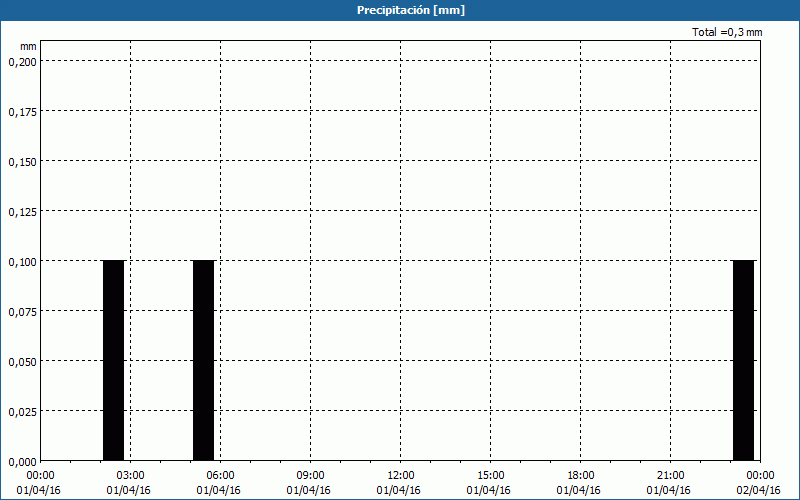Click the 12:00 time axis label
This screenshot has width=800, height=500.
[401, 476]
